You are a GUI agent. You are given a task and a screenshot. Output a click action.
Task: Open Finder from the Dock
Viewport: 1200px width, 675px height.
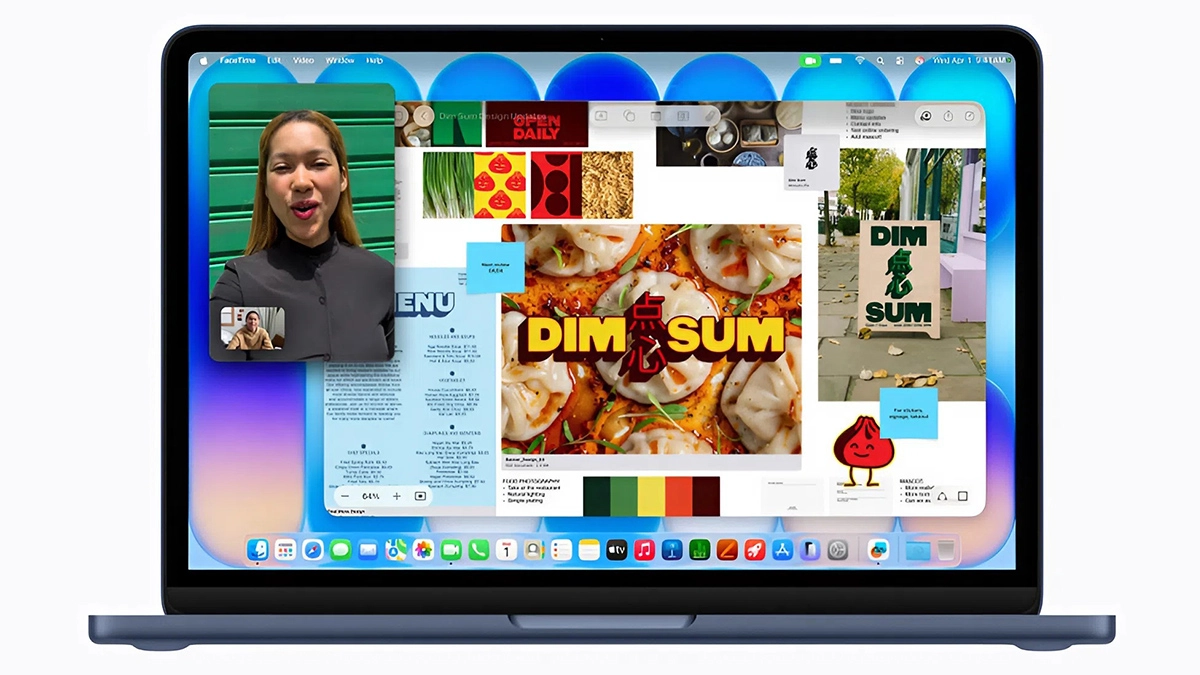tap(258, 549)
